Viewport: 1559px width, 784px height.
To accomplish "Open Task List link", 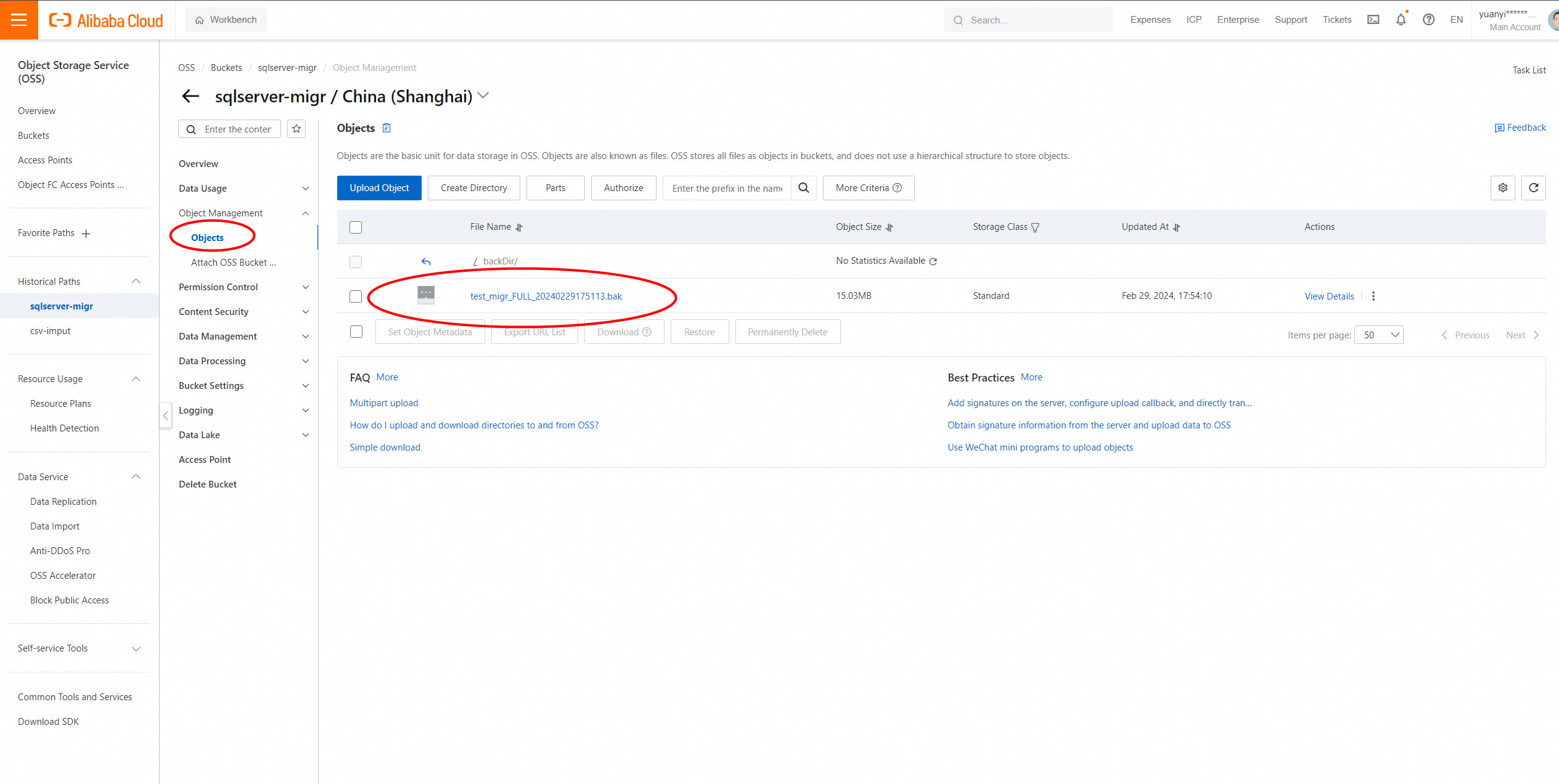I will tap(1529, 70).
